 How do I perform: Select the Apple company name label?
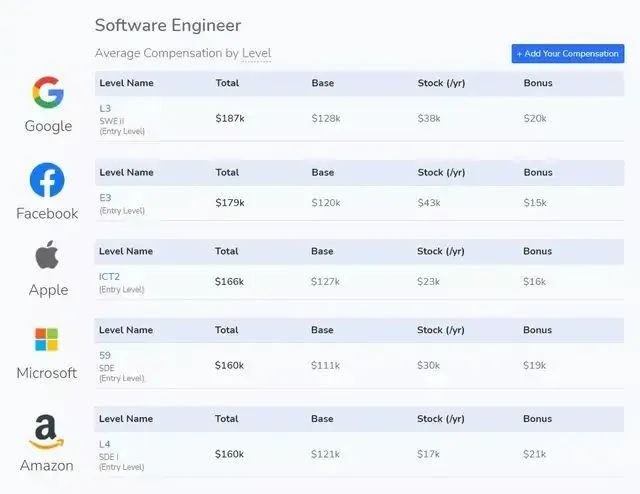[x=49, y=290]
